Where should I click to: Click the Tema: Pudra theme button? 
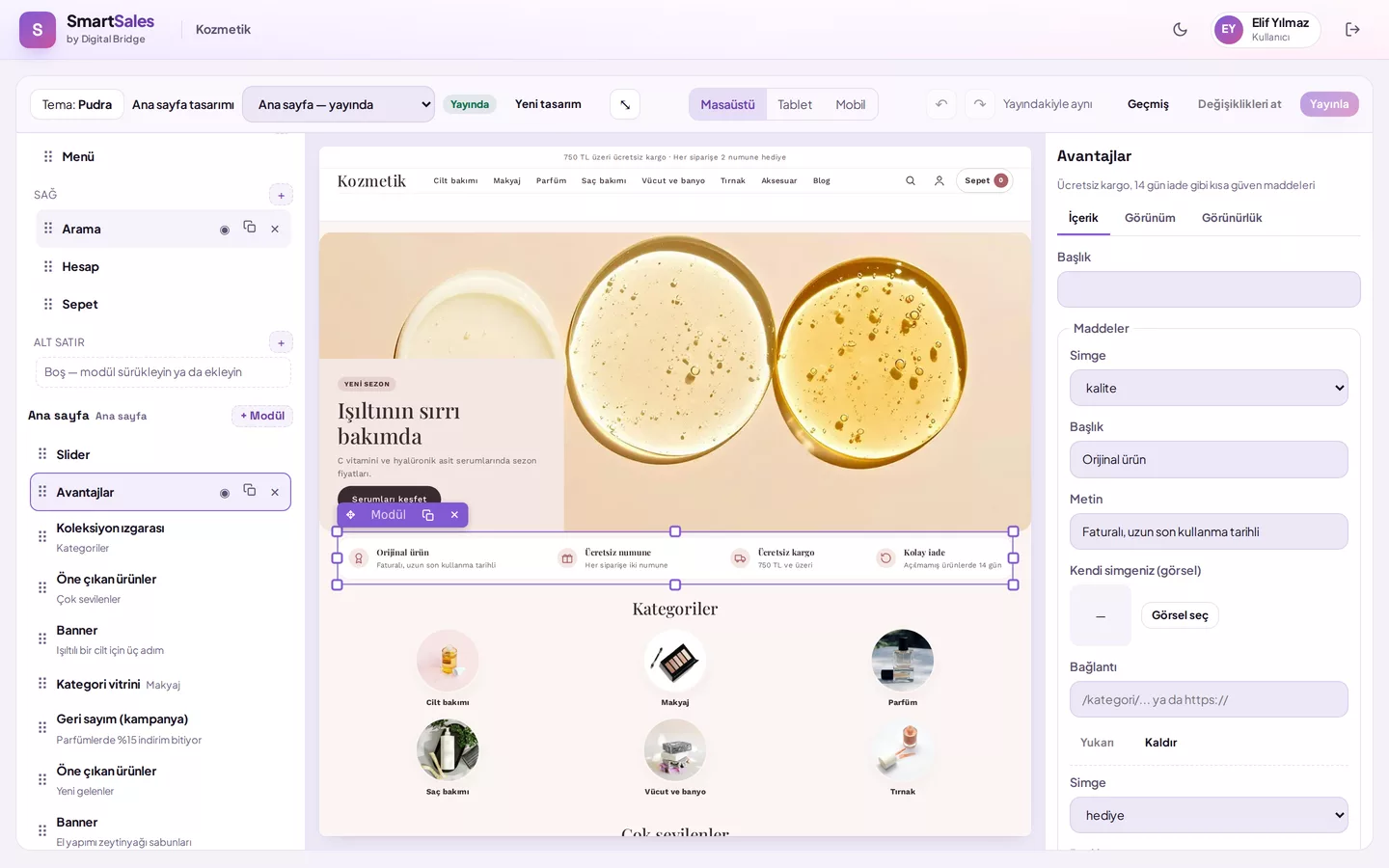pos(77,104)
